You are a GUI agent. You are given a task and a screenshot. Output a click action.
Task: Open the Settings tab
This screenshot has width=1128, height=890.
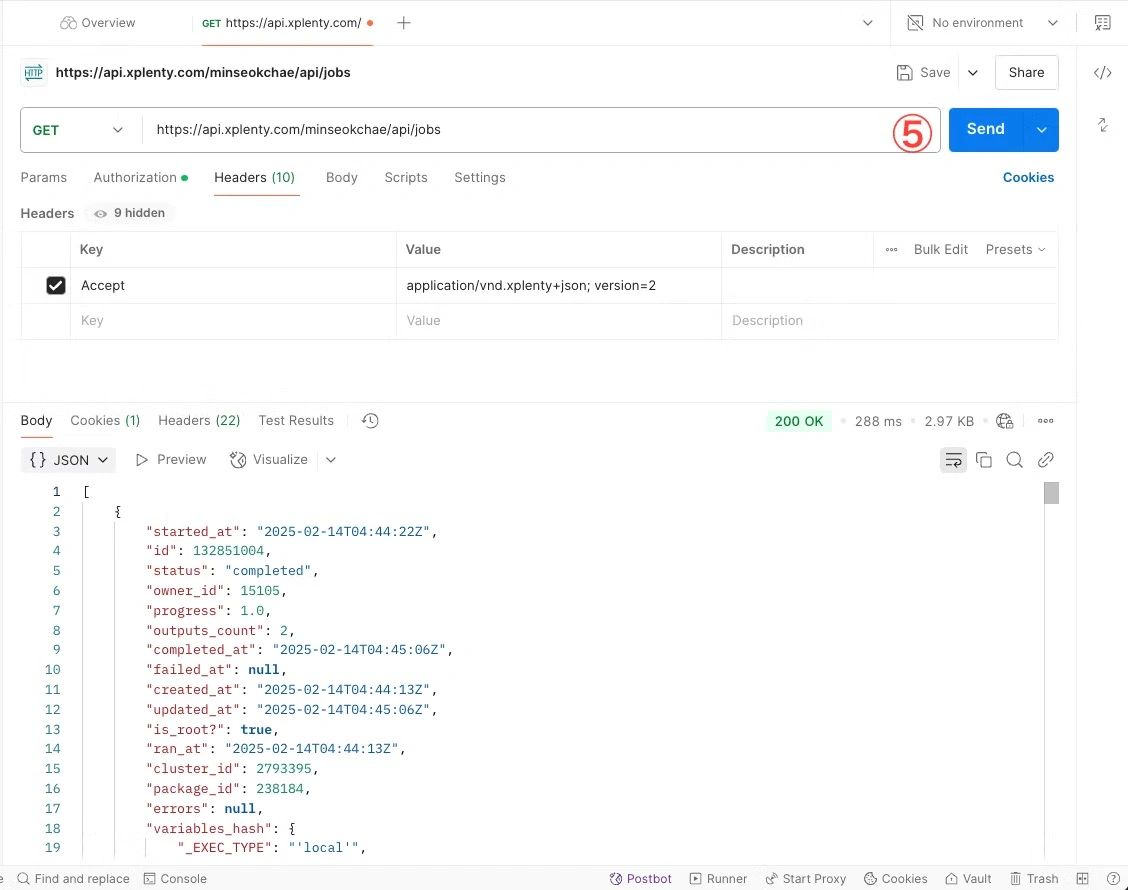tap(480, 178)
